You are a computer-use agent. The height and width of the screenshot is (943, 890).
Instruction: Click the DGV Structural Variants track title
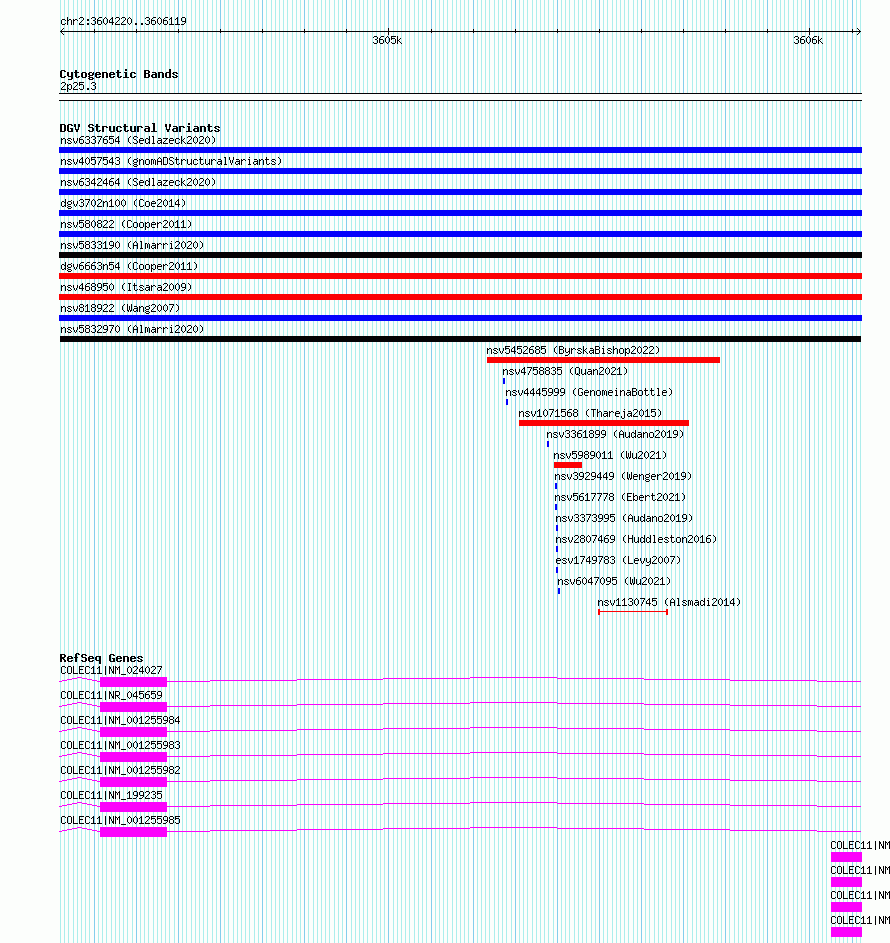140,128
